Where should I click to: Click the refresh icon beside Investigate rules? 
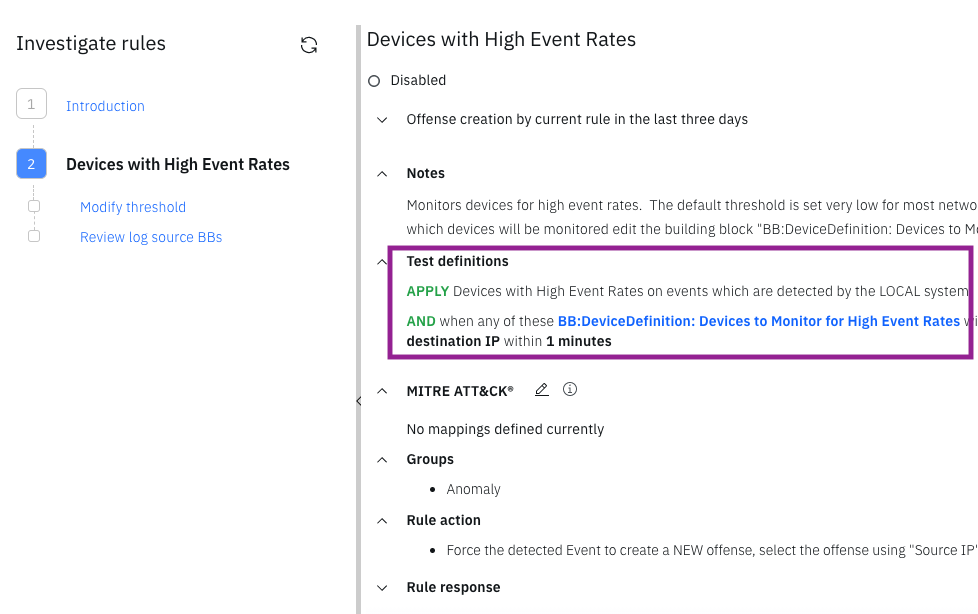pos(309,45)
